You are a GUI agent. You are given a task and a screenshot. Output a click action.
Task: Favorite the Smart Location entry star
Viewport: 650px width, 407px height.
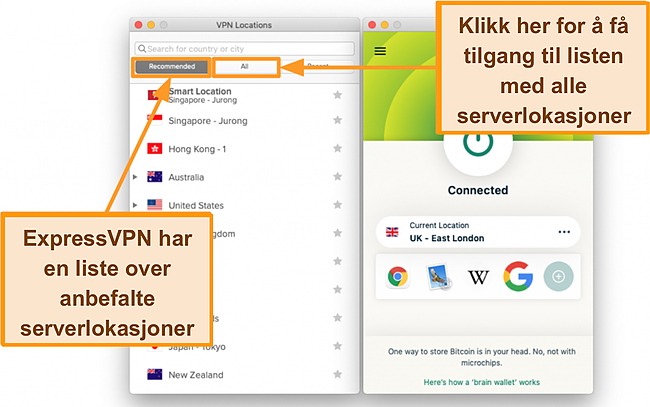[337, 95]
